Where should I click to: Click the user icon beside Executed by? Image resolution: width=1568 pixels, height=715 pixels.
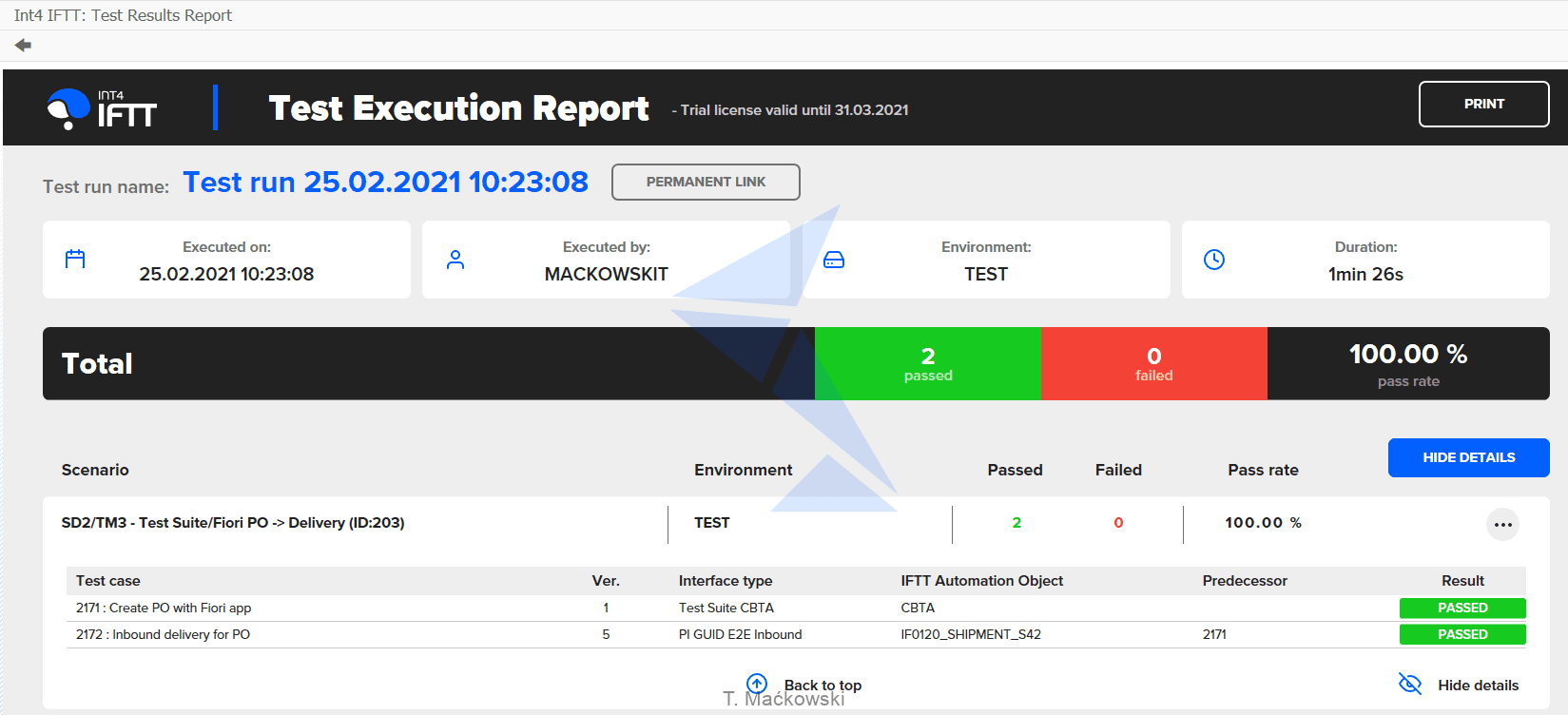(455, 260)
